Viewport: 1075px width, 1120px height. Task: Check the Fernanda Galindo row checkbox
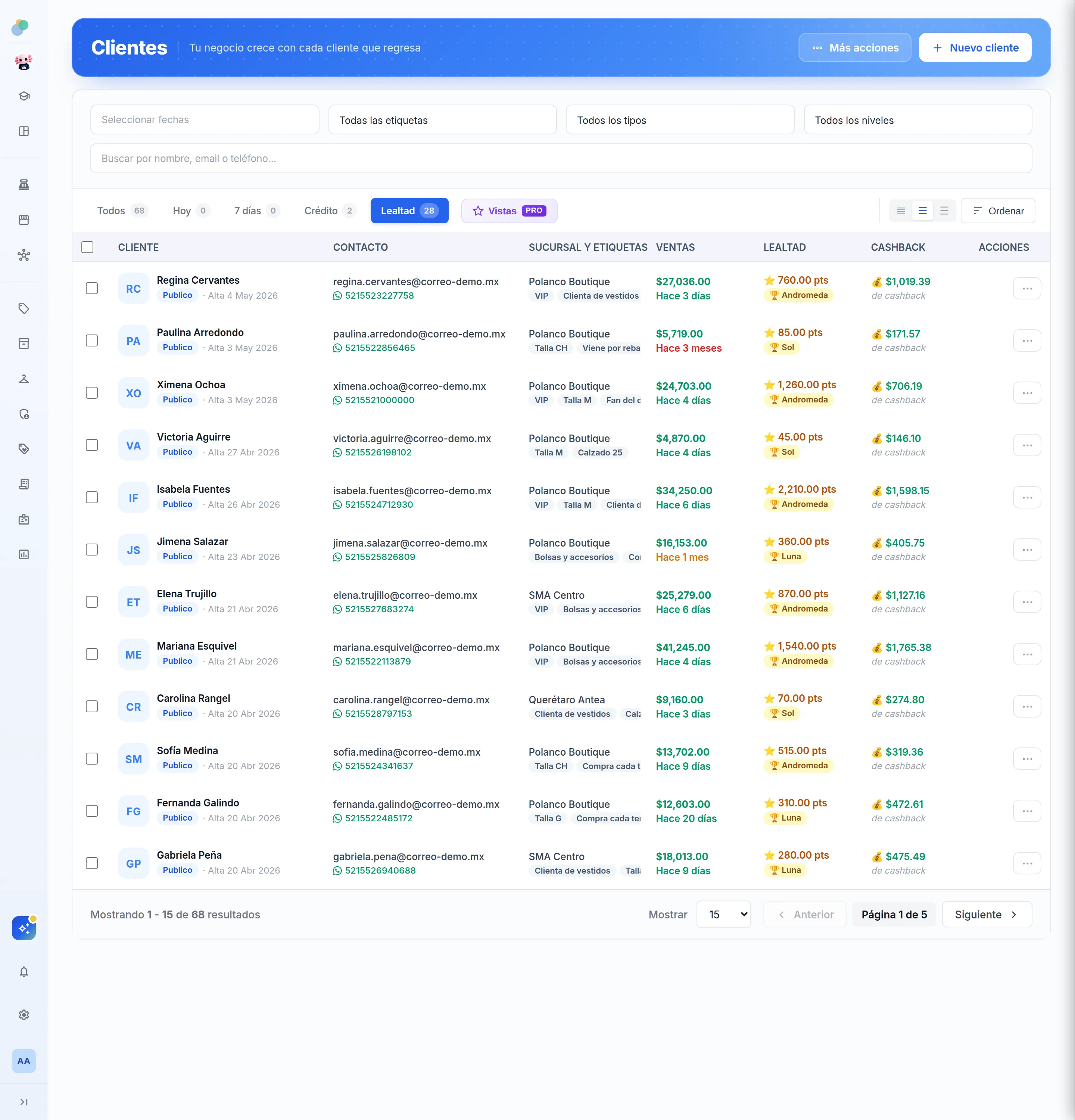pos(92,811)
